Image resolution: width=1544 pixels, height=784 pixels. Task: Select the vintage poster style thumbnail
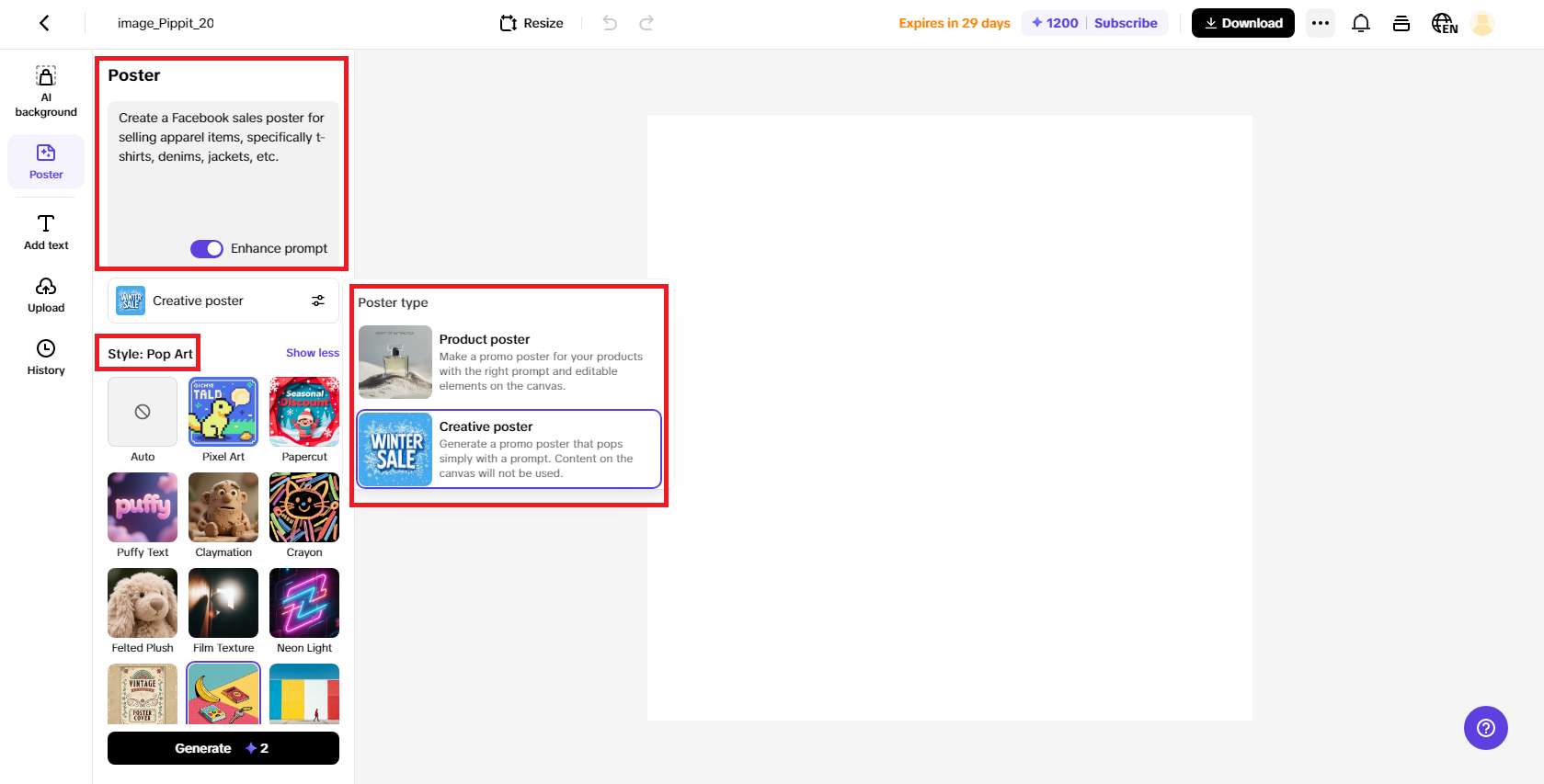click(143, 694)
